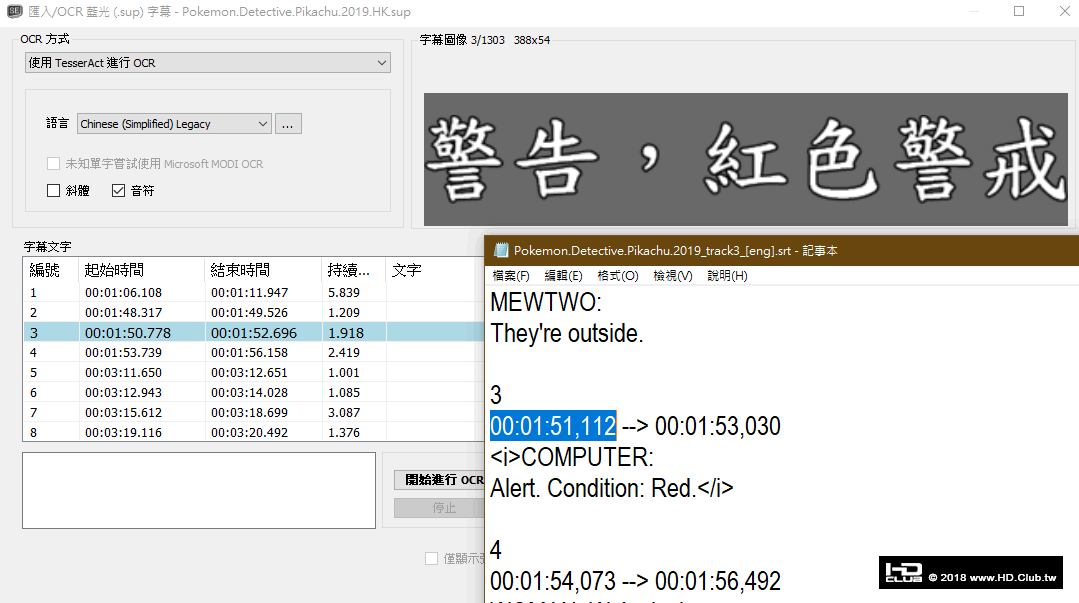Open 說明(H) menu in Notepad
The width and height of the screenshot is (1079, 603).
click(727, 276)
